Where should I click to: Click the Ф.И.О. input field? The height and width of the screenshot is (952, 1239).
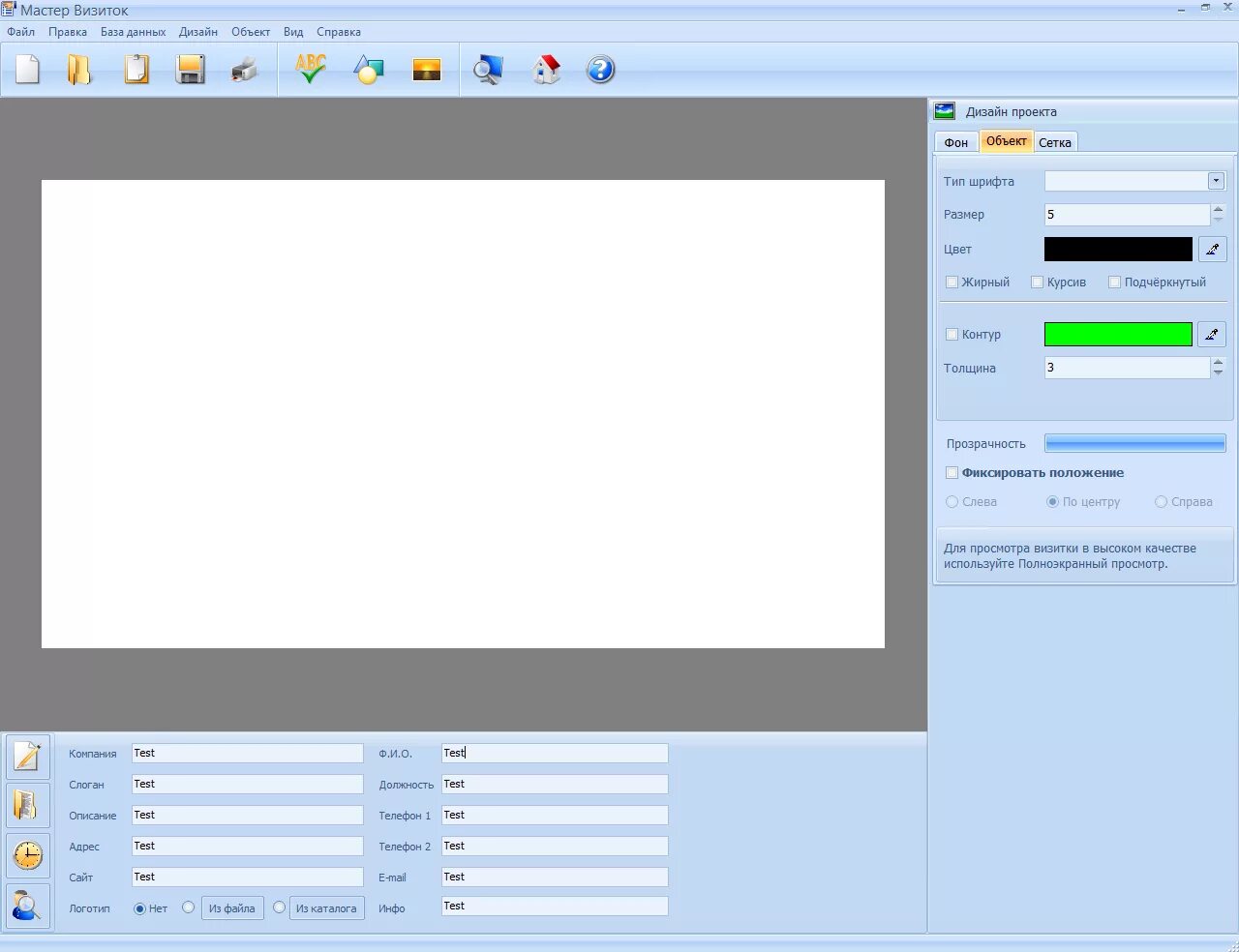555,753
